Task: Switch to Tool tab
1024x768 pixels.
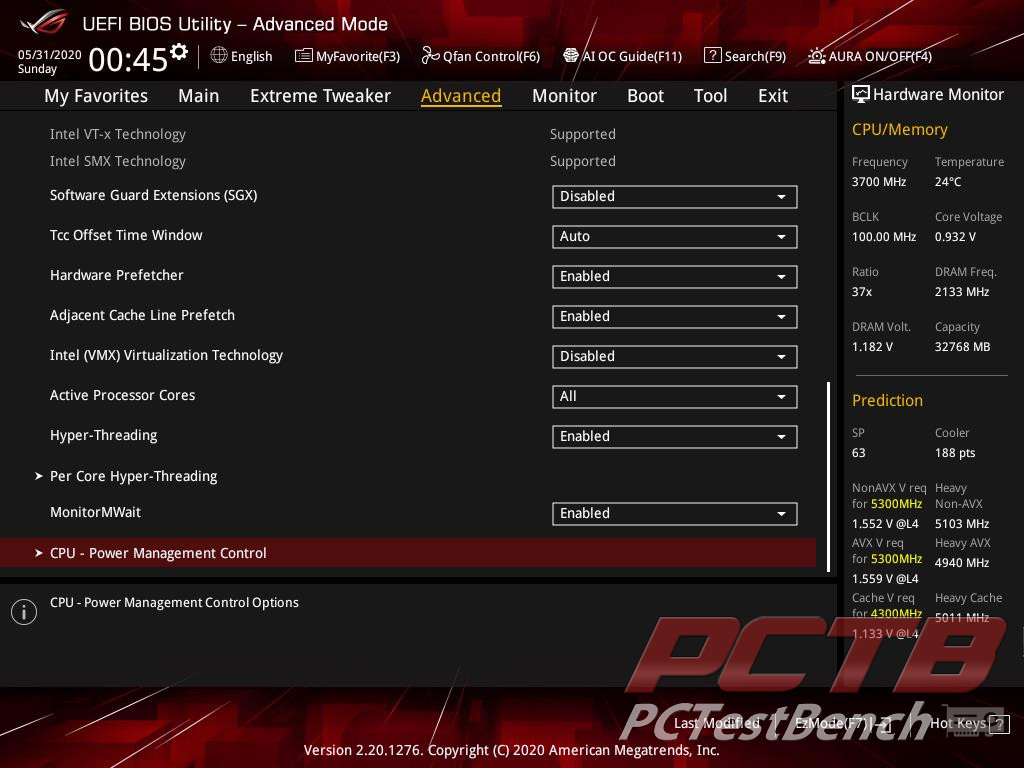Action: pos(711,96)
